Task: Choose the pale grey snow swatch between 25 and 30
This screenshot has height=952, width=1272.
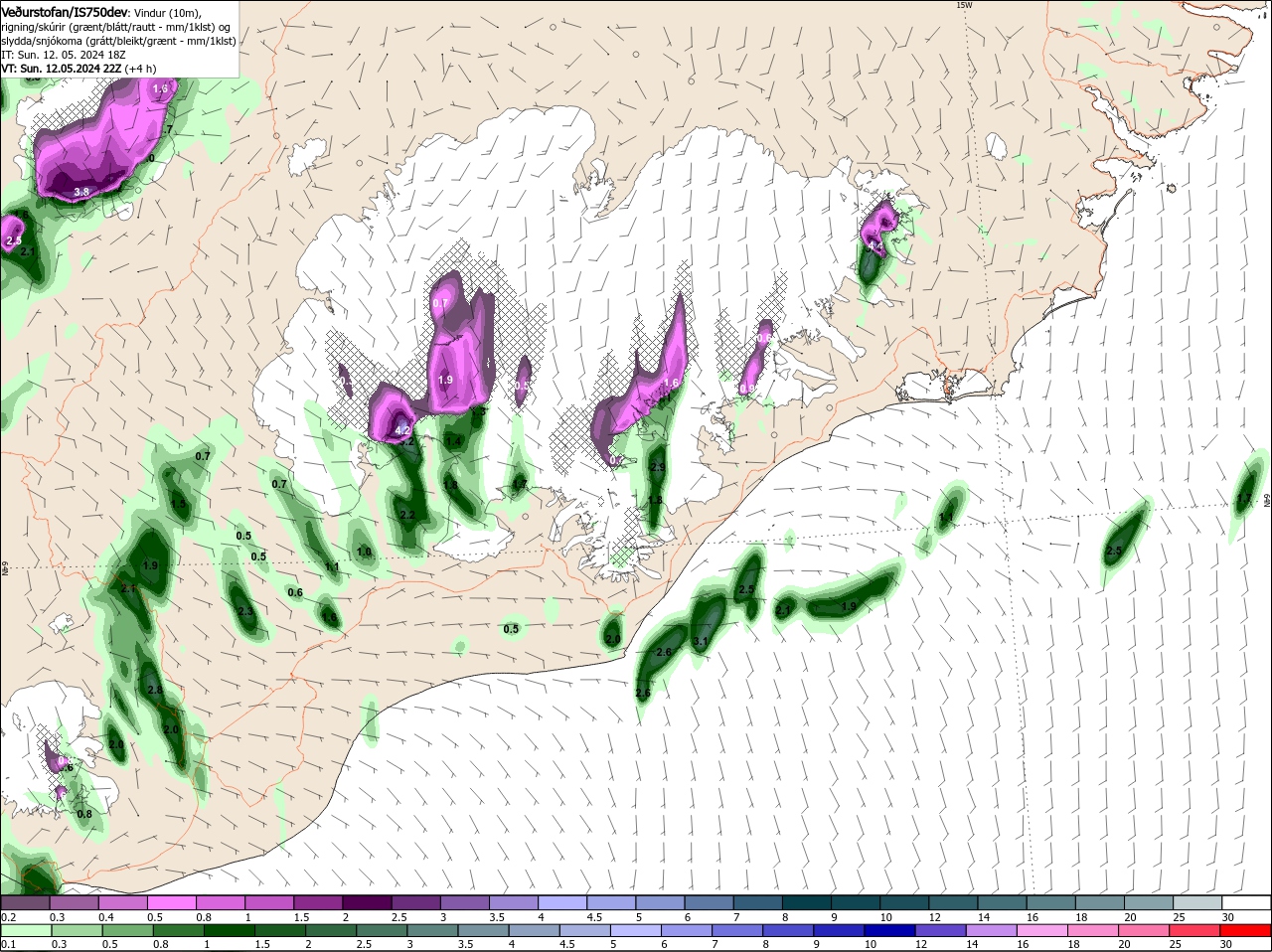Action: click(1197, 903)
